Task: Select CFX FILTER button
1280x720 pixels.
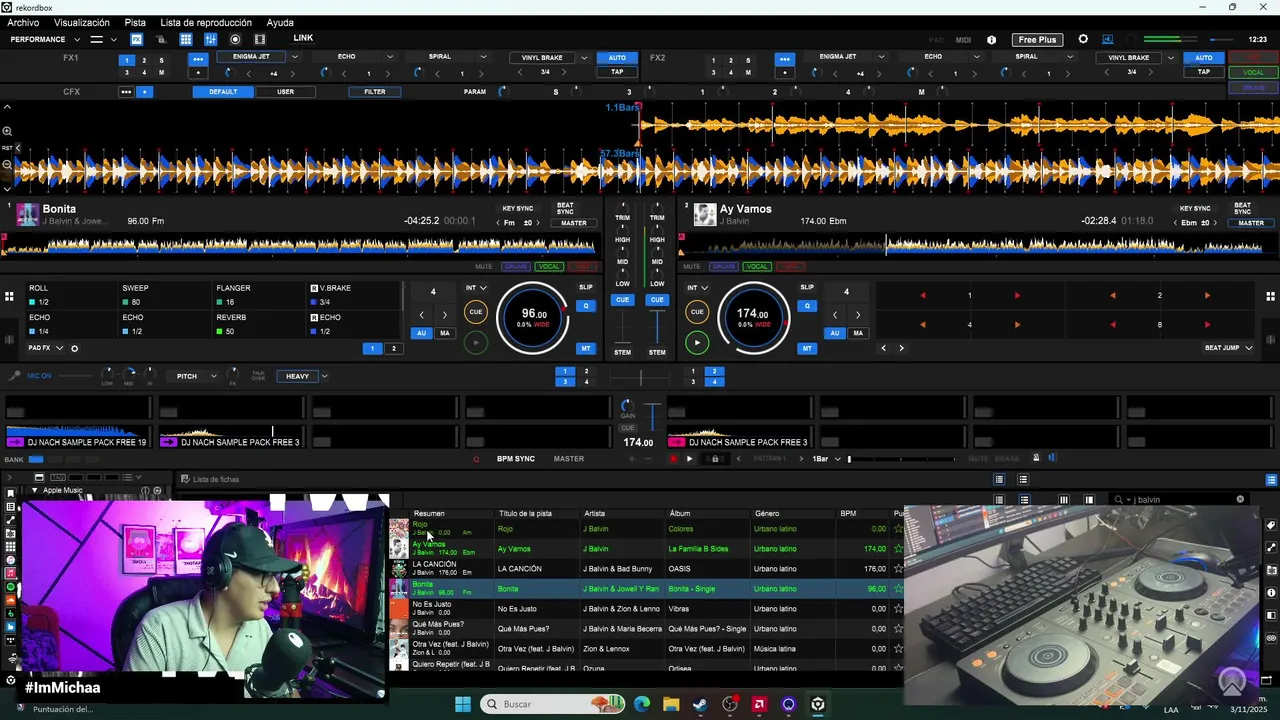Action: click(375, 92)
